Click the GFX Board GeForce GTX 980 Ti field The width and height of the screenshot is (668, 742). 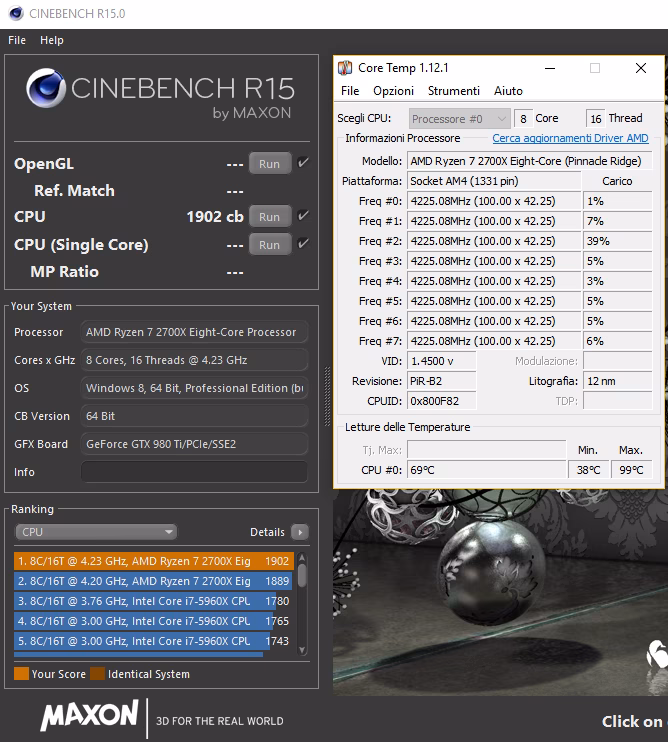194,444
